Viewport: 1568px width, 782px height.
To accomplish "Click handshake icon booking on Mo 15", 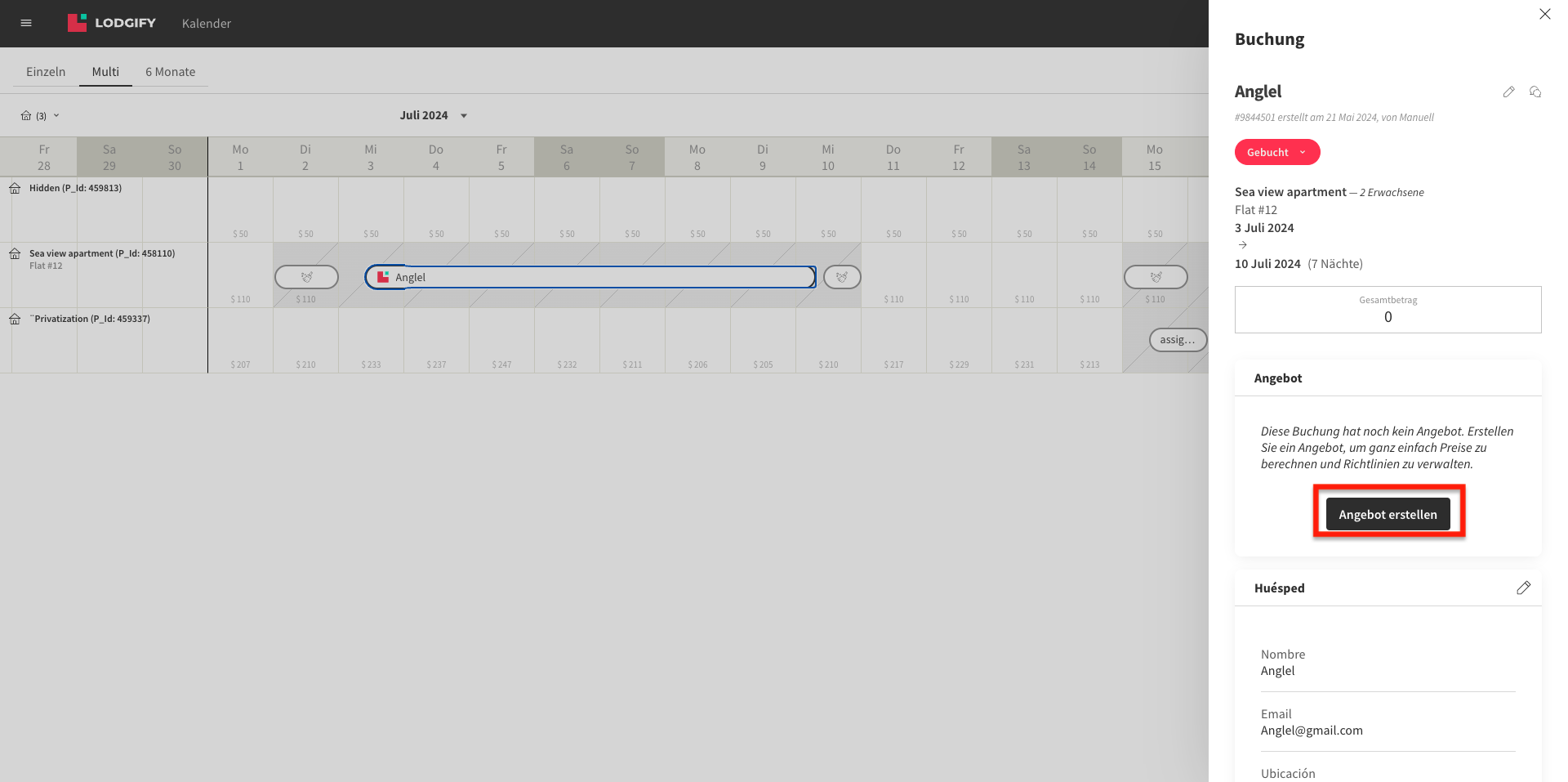I will click(1156, 277).
